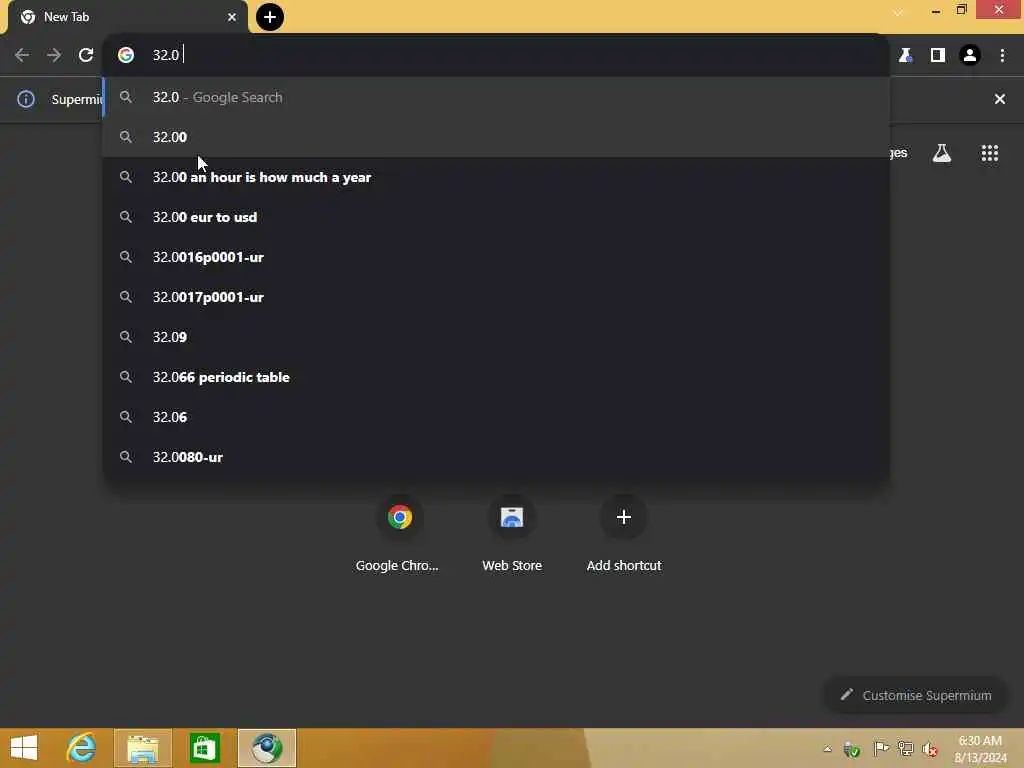Viewport: 1024px width, 768px height.
Task: Go forward to the next page
Action: 54,55
